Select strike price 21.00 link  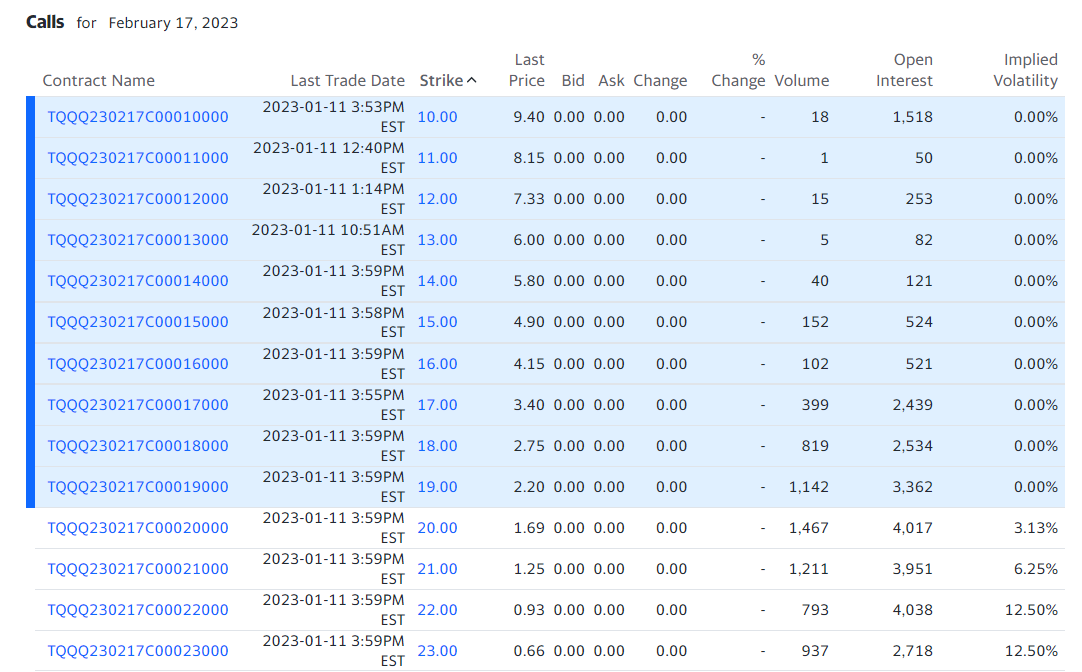[x=437, y=569]
